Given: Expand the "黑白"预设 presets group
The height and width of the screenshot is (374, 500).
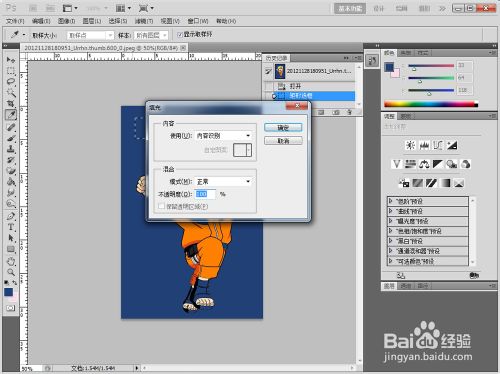Looking at the screenshot, I should (x=391, y=241).
